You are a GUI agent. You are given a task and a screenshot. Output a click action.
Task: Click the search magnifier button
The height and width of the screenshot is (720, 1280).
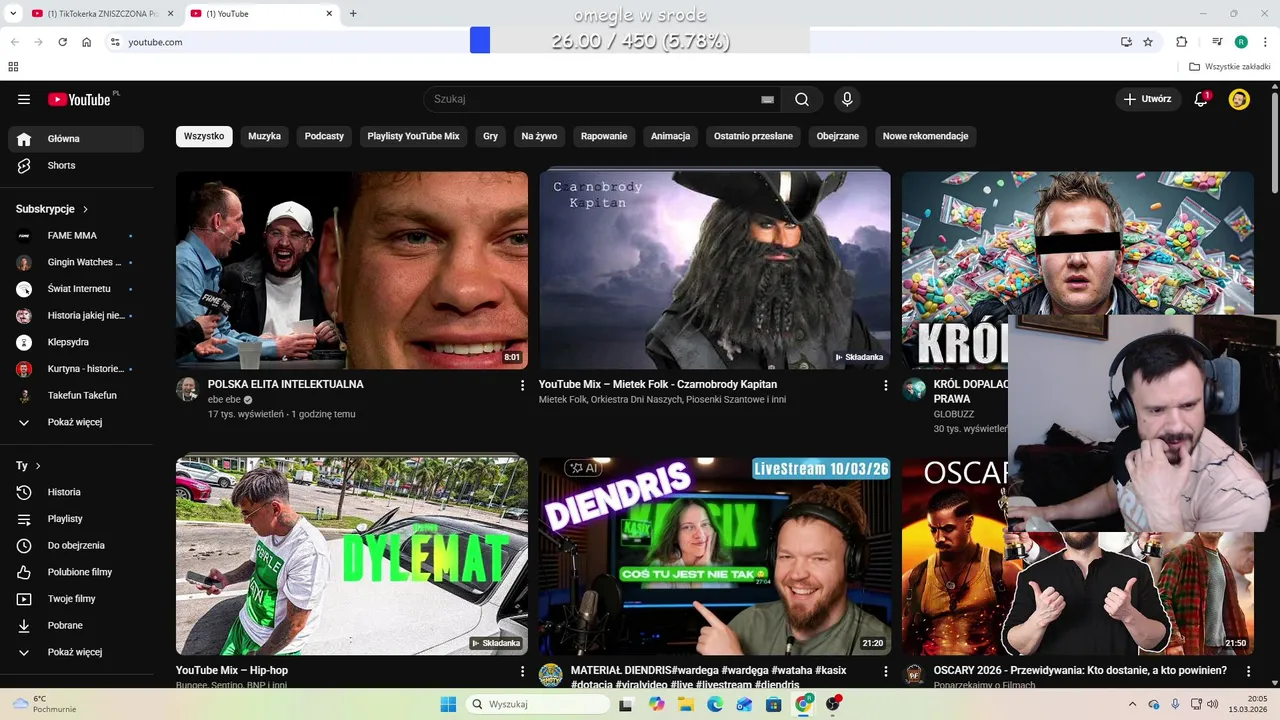[x=802, y=99]
